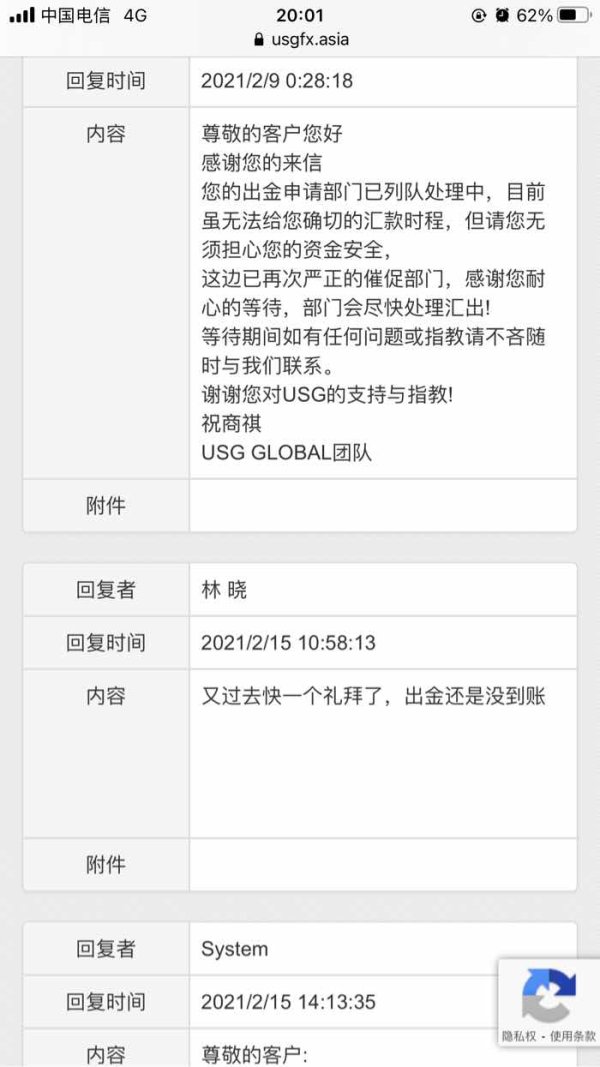The height and width of the screenshot is (1067, 600).
Task: Open the 隐私权 link in reCAPTCHA badge
Action: pos(521,1036)
